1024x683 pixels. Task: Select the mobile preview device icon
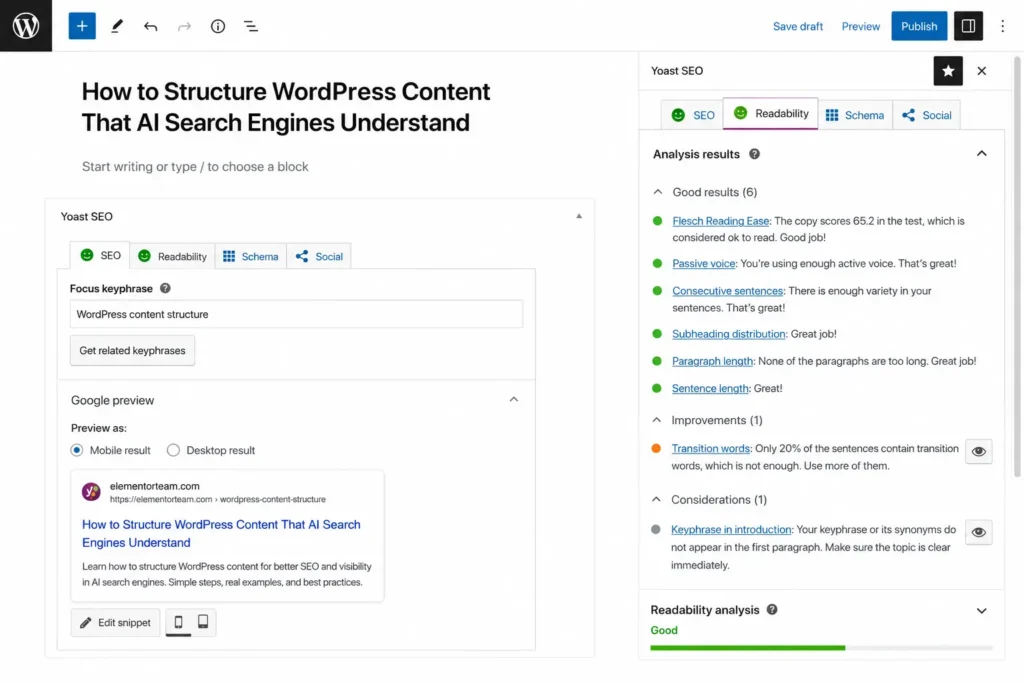pyautogui.click(x=178, y=622)
